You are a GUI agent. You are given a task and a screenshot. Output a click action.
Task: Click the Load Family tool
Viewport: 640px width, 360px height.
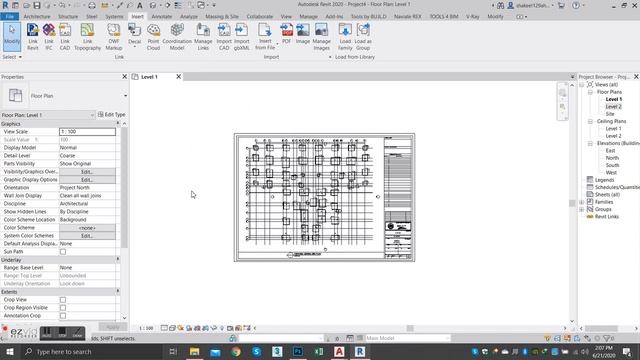coord(345,37)
